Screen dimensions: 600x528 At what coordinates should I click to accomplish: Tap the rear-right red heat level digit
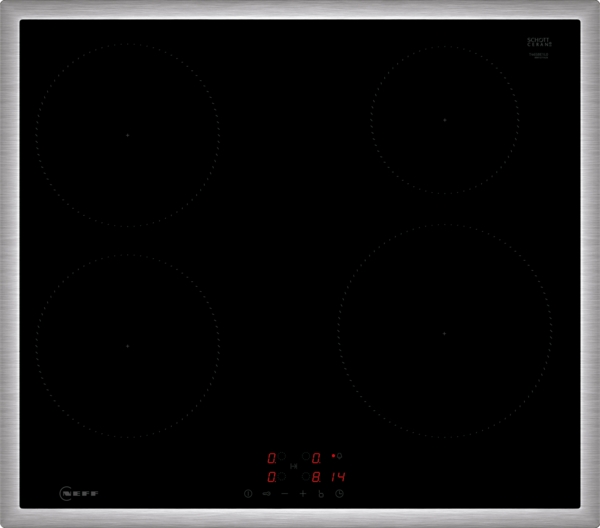pos(316,458)
